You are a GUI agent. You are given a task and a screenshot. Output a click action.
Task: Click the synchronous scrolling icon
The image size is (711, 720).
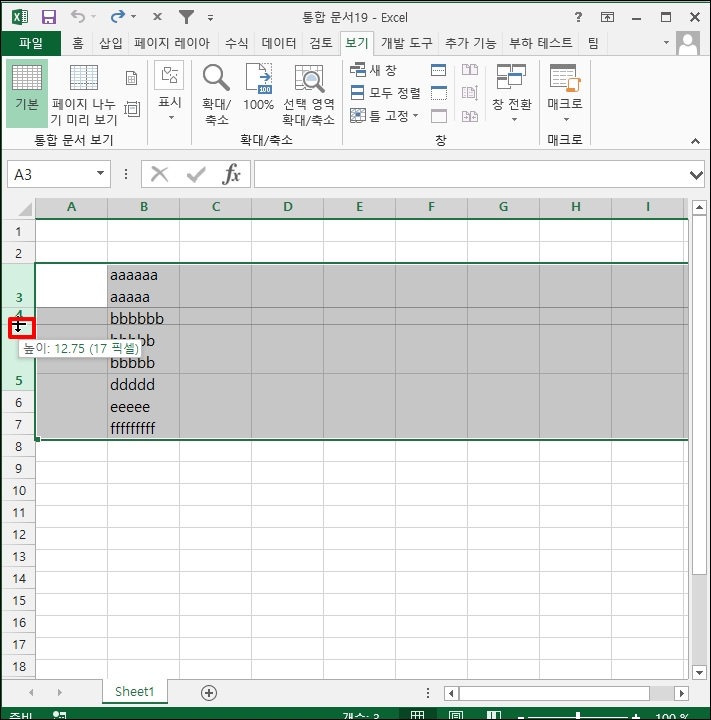click(470, 93)
